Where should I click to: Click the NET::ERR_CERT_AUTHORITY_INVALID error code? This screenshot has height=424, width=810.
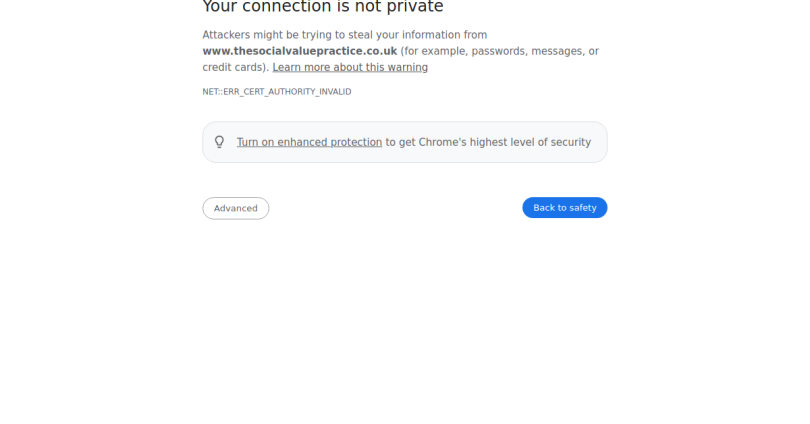tap(277, 92)
